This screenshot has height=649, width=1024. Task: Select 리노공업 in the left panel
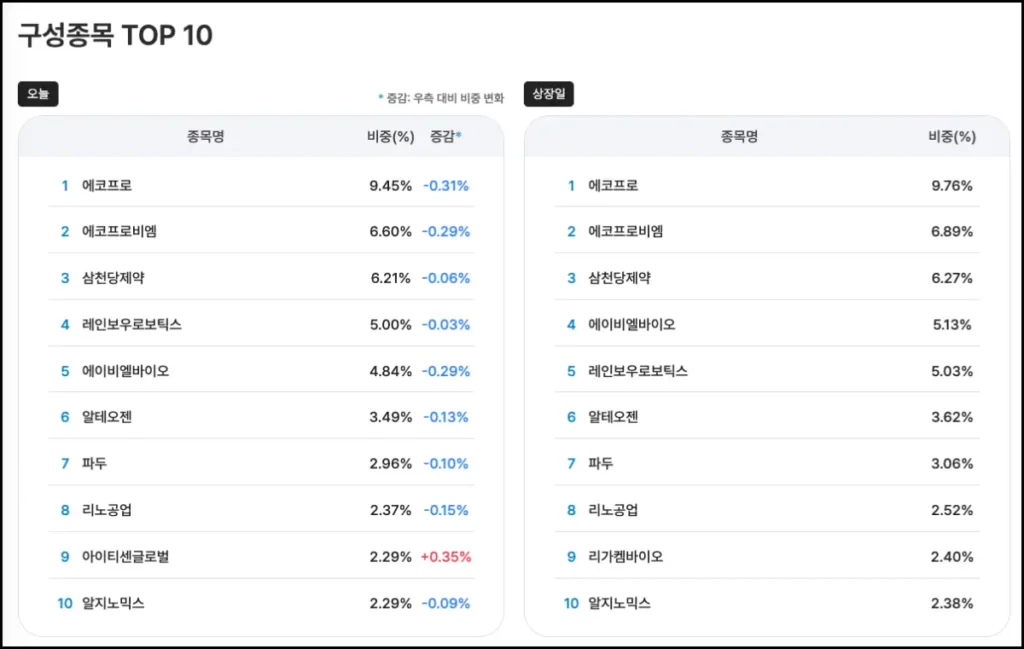coord(107,509)
